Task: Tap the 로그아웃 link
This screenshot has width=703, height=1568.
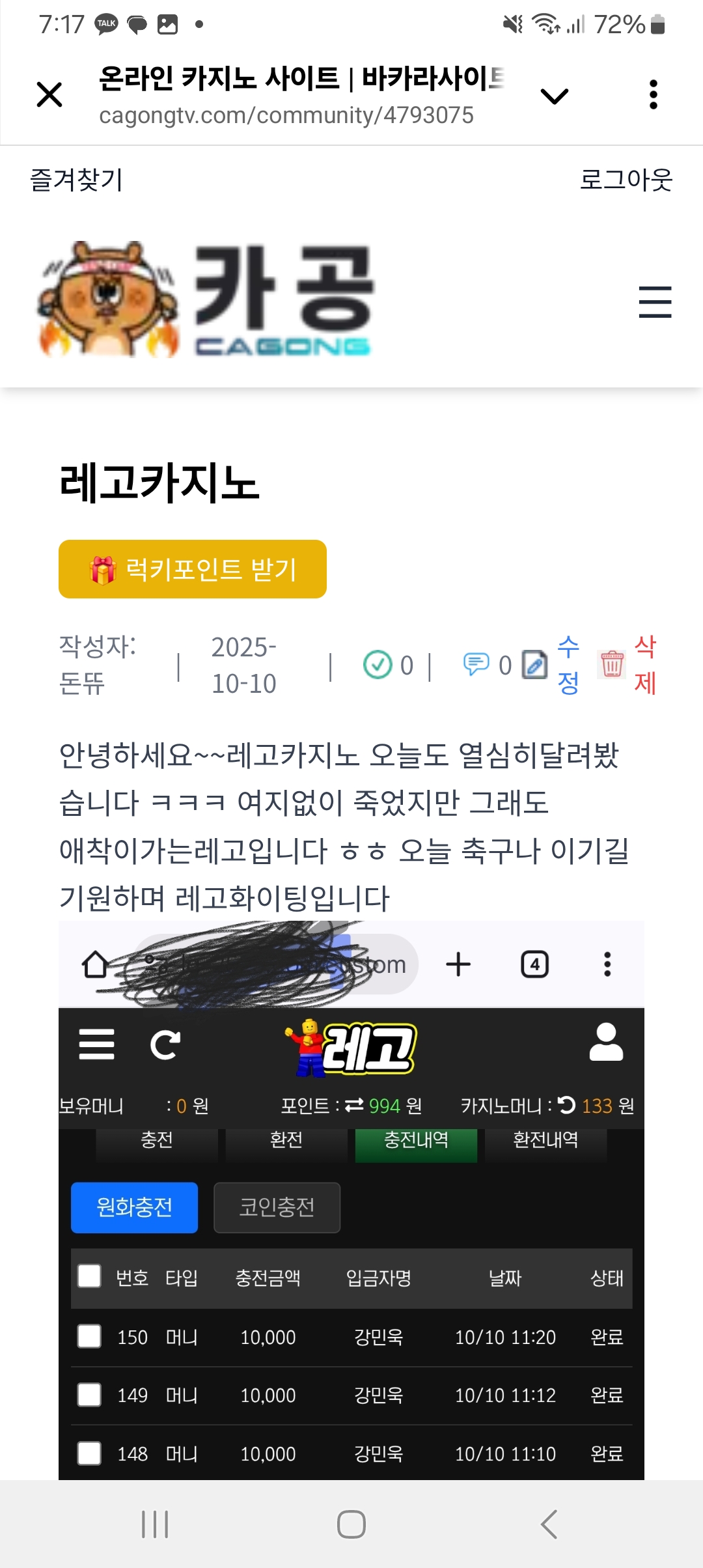Action: [x=626, y=180]
